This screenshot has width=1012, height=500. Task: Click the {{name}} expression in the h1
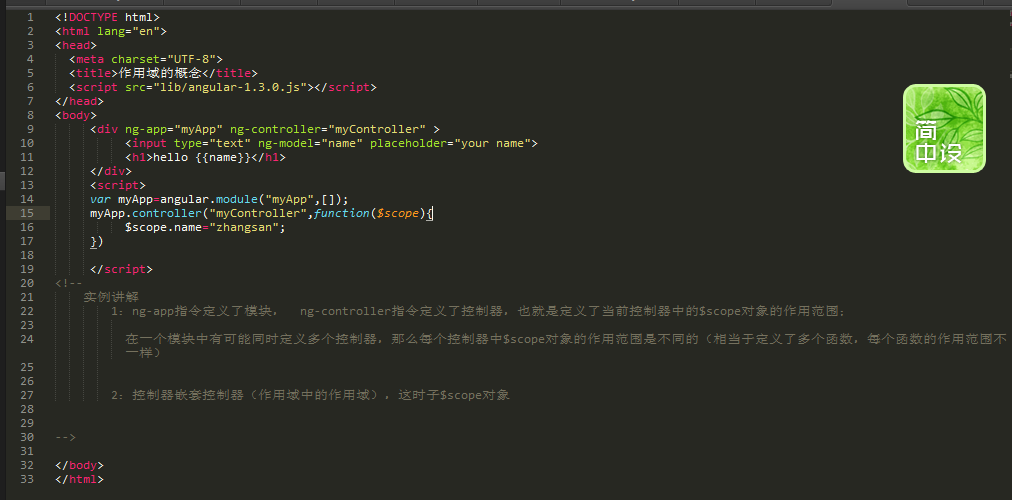click(x=223, y=157)
